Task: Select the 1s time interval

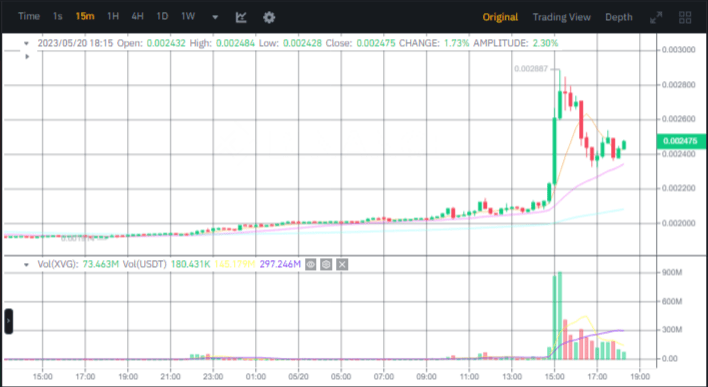Action: tap(57, 17)
